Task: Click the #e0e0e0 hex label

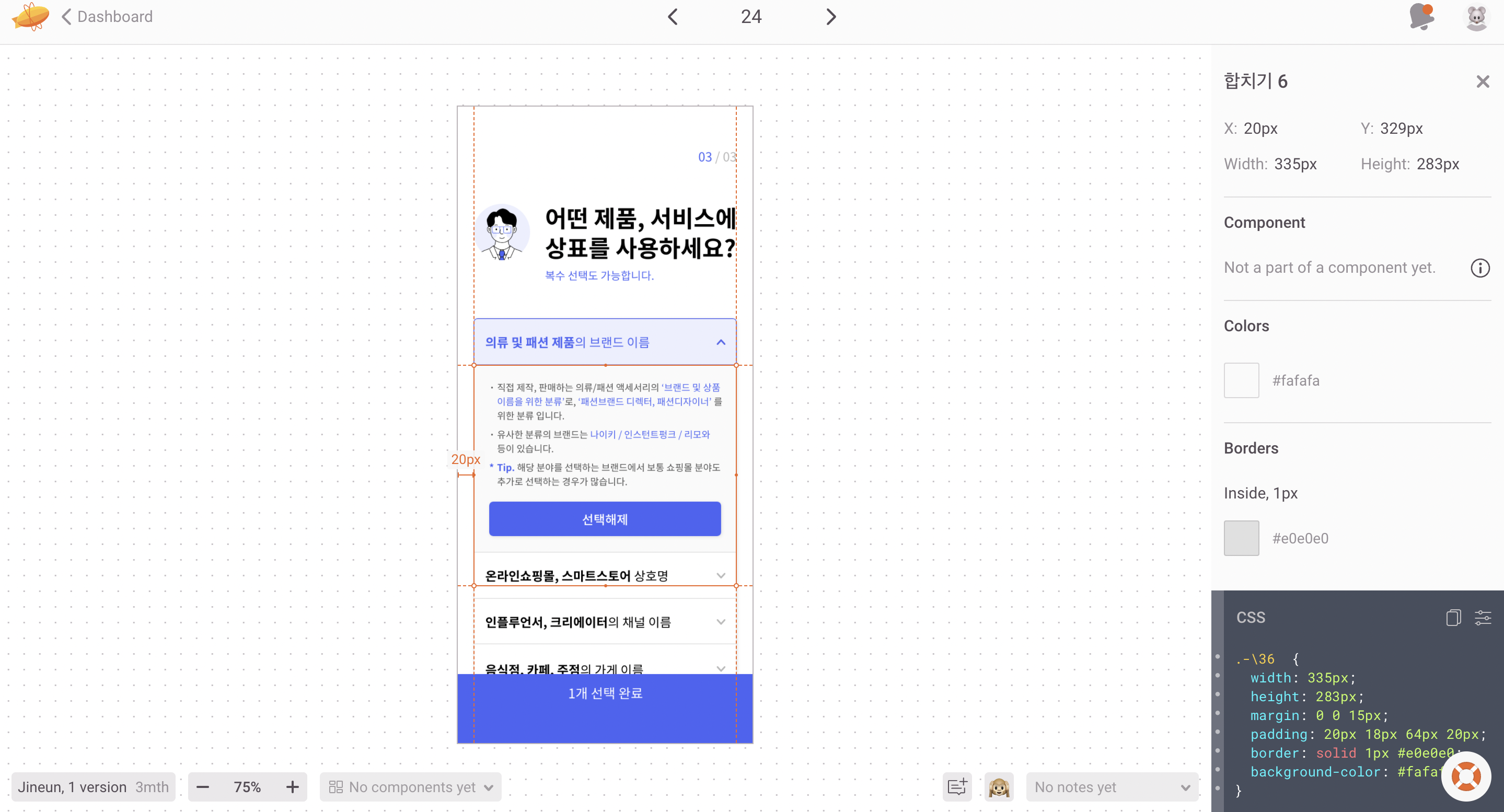Action: tap(1300, 538)
